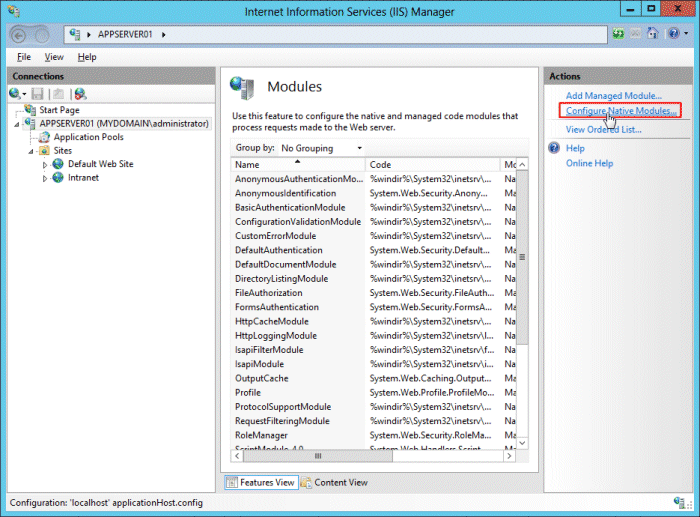Image resolution: width=700 pixels, height=517 pixels.
Task: Click arrow before APPSERVER01 in address bar
Action: tap(89, 34)
